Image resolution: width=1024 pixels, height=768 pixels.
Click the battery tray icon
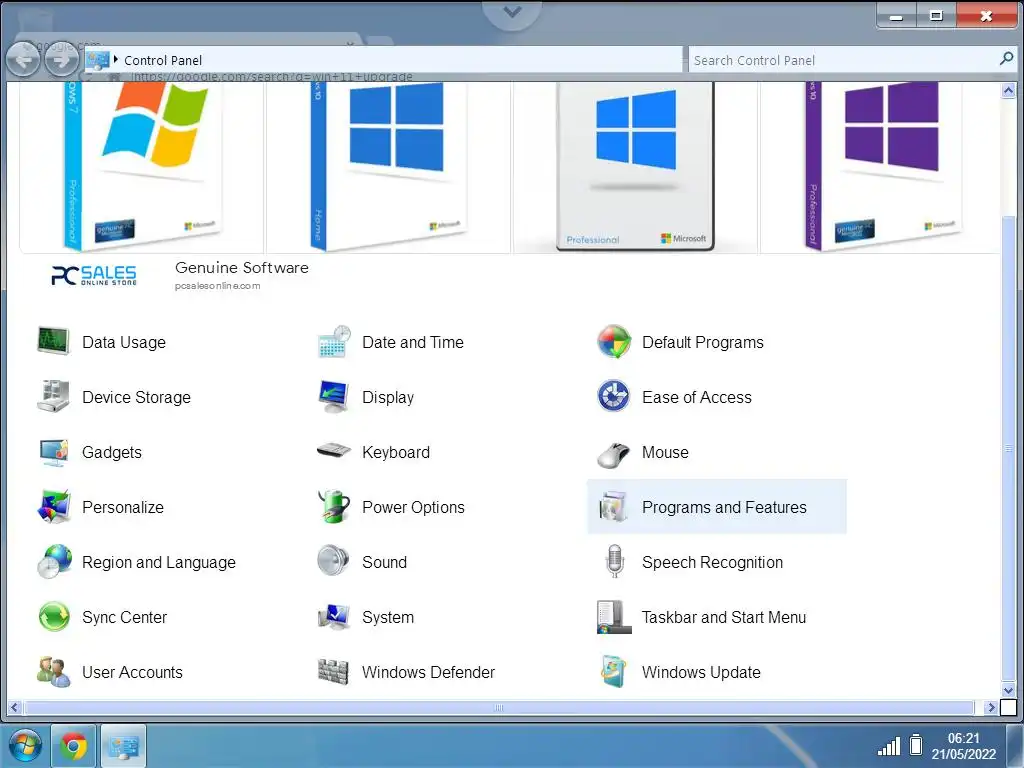tap(916, 744)
